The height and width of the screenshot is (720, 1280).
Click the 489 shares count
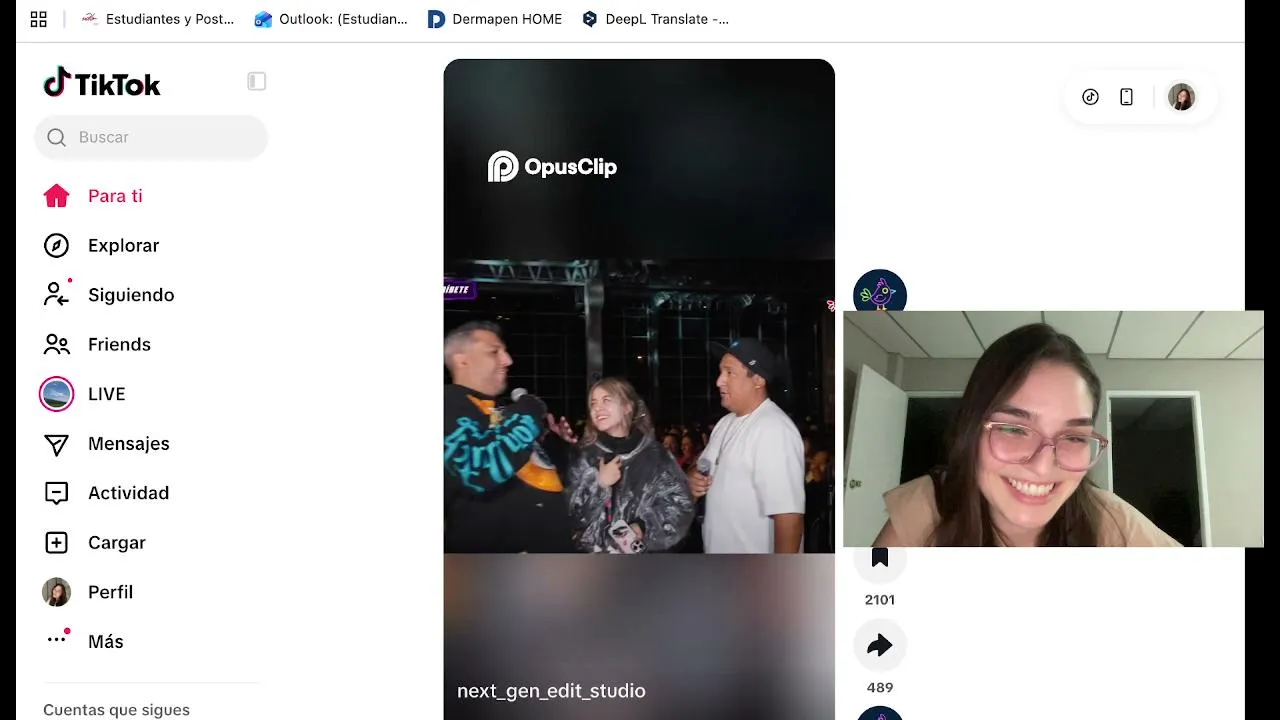click(x=880, y=688)
